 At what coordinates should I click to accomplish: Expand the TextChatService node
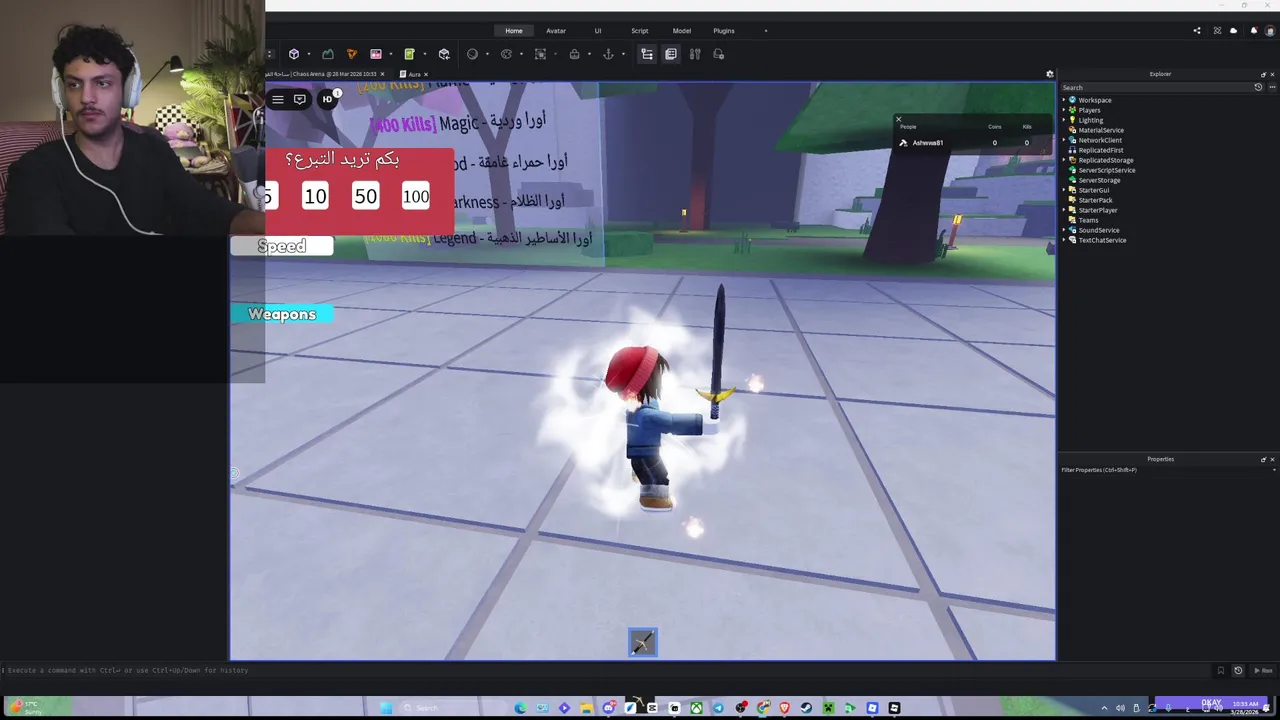(x=1064, y=240)
